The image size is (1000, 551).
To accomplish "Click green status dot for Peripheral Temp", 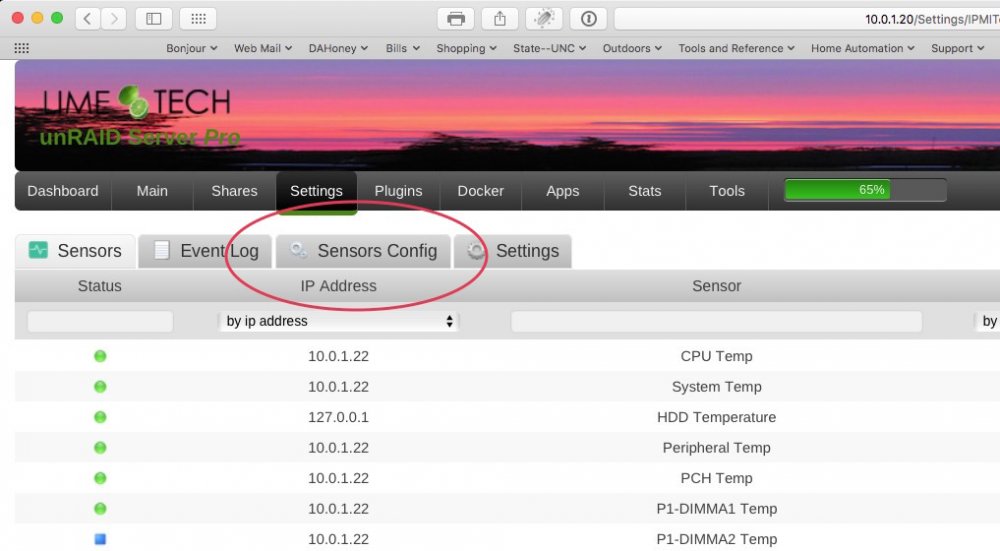I will tap(100, 448).
